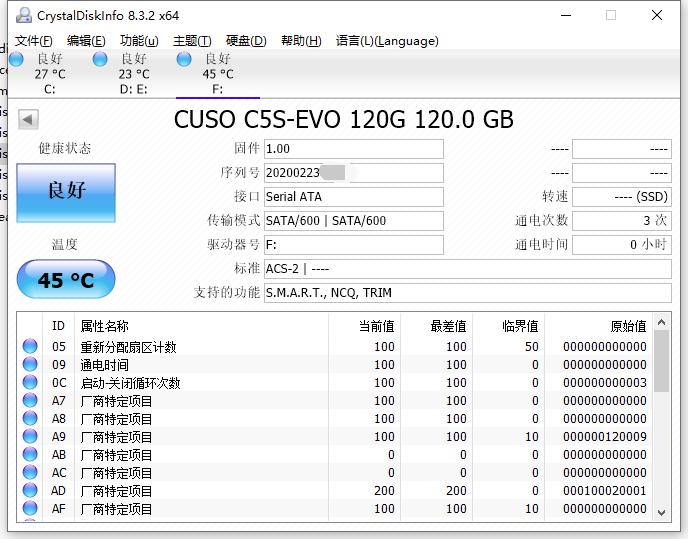Click the drive letter field F:
Image resolution: width=688 pixels, height=539 pixels.
click(x=354, y=244)
